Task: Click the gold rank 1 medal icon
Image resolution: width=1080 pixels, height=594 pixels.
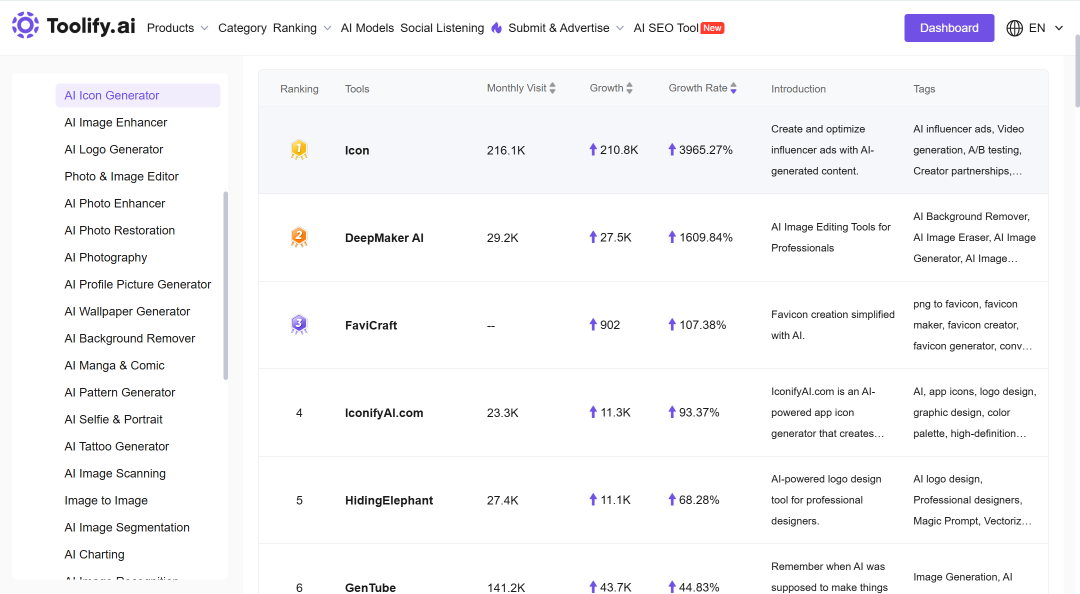Action: pos(299,150)
